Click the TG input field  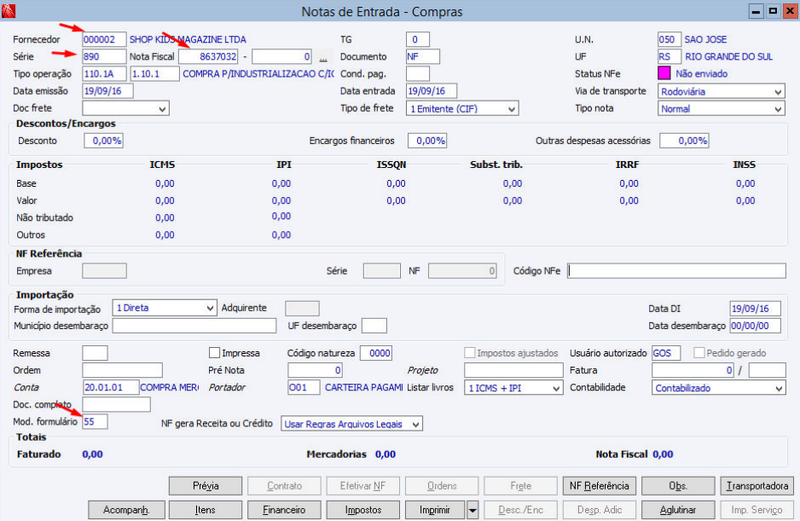tap(418, 39)
